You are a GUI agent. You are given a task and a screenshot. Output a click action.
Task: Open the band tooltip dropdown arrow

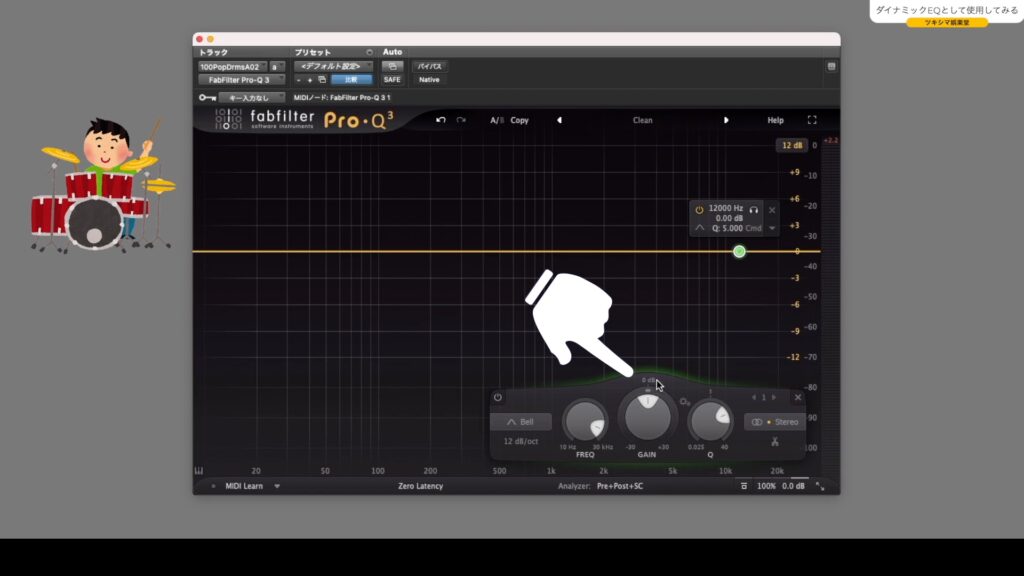[x=772, y=229]
